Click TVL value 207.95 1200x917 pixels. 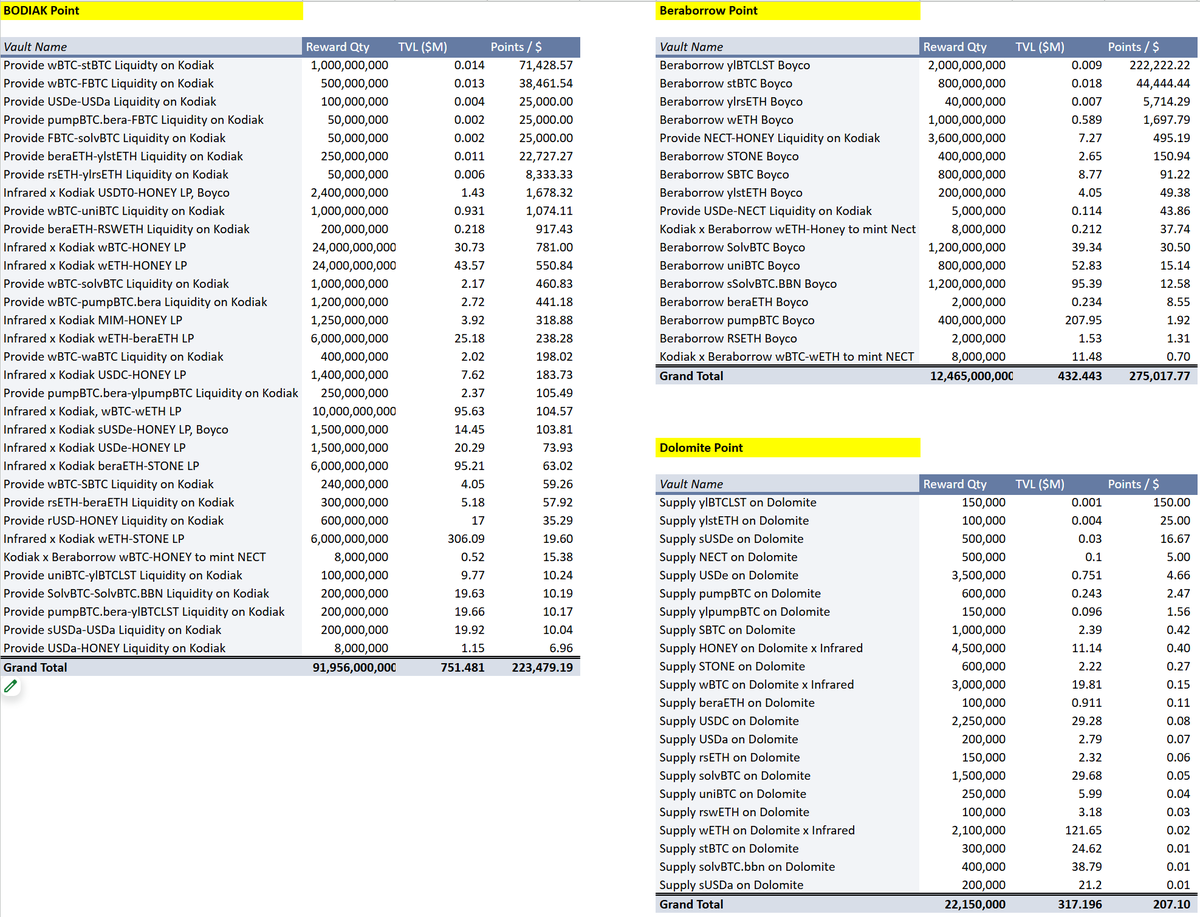pos(1083,320)
